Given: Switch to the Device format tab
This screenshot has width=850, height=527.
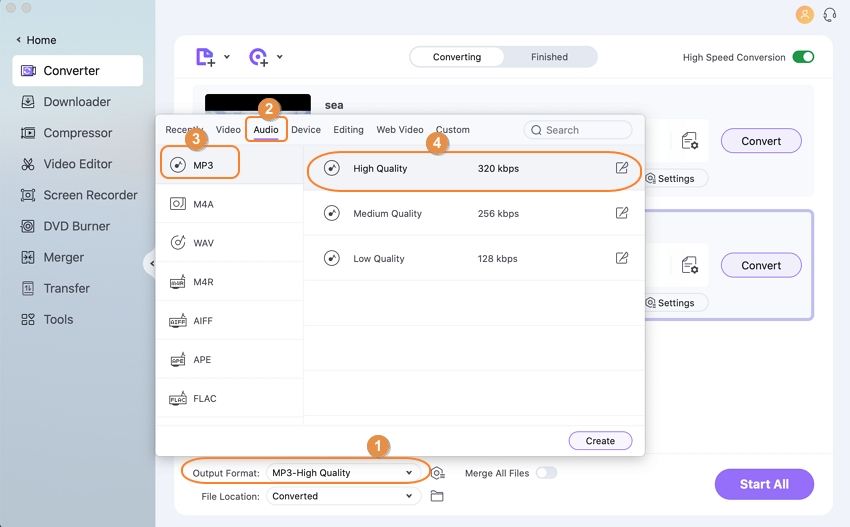Looking at the screenshot, I should click(x=306, y=130).
